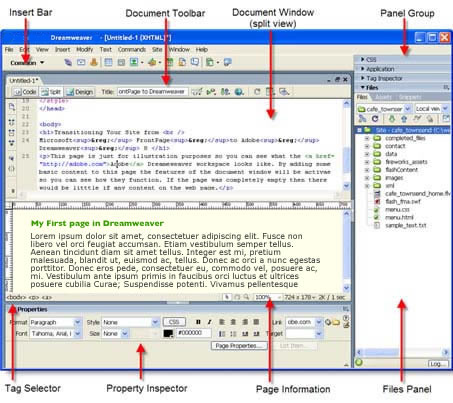Expand the images folder in Files tree
453x403 pixels.
click(367, 178)
